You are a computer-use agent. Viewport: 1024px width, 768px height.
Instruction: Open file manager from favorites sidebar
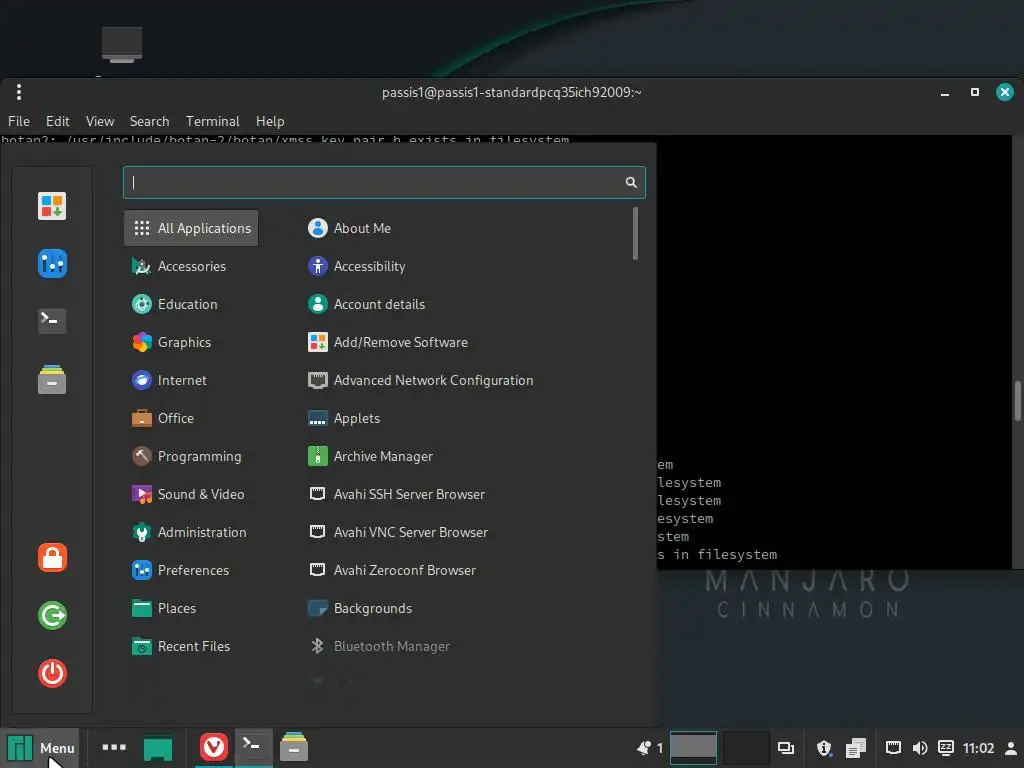52,379
